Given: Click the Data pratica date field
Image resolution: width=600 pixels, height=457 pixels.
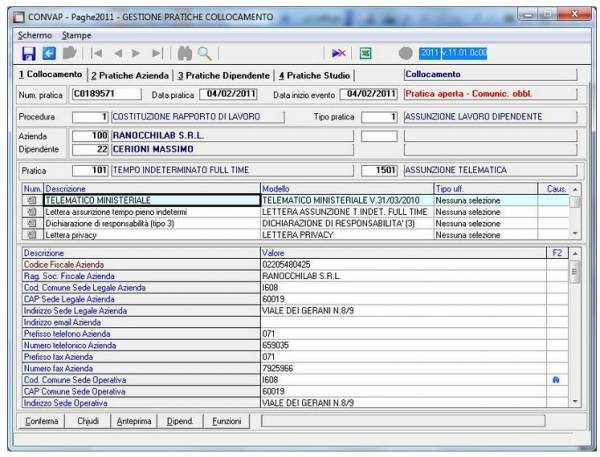Looking at the screenshot, I should 228,94.
